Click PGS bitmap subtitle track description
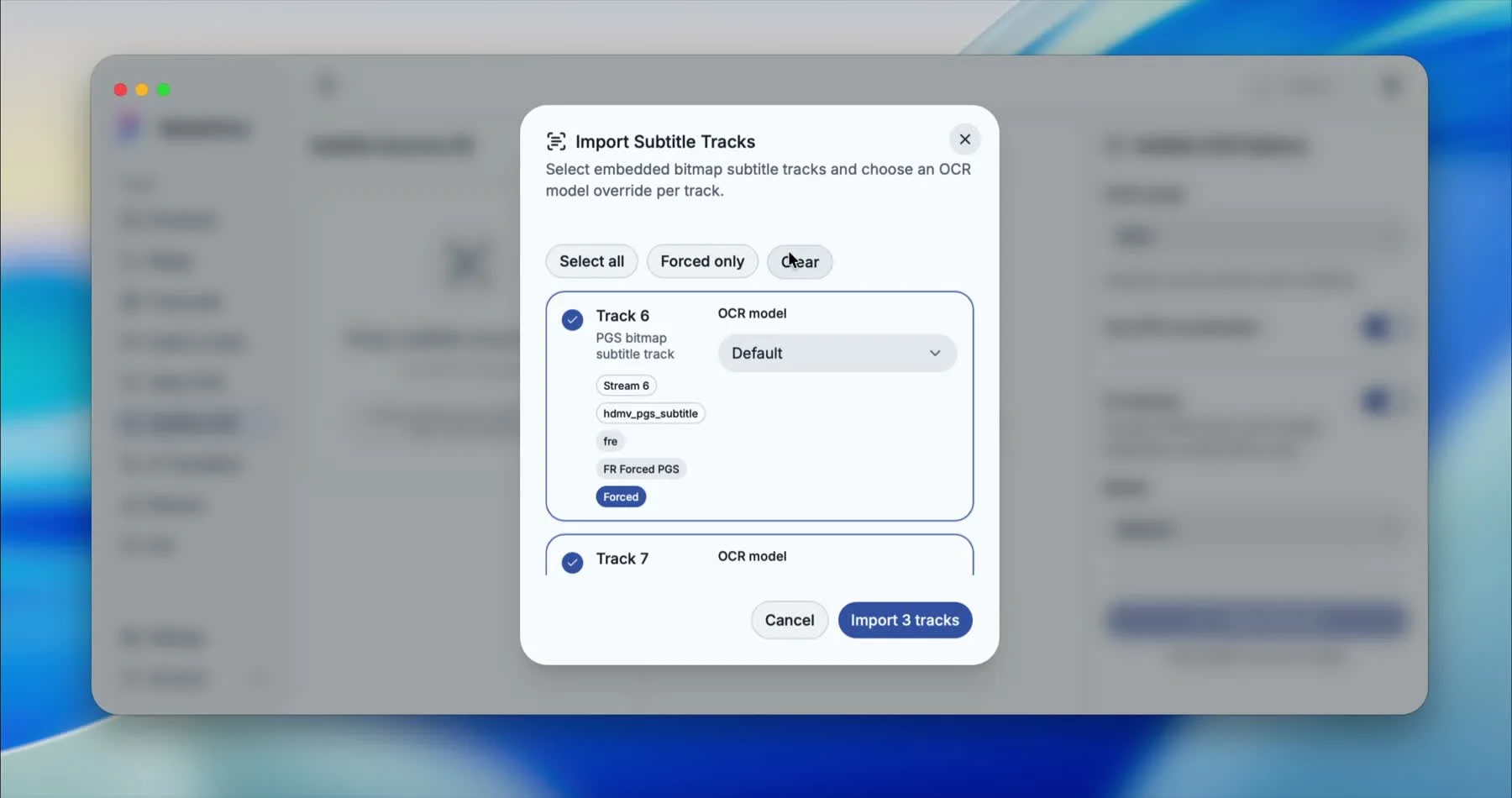The height and width of the screenshot is (798, 1512). (x=635, y=346)
